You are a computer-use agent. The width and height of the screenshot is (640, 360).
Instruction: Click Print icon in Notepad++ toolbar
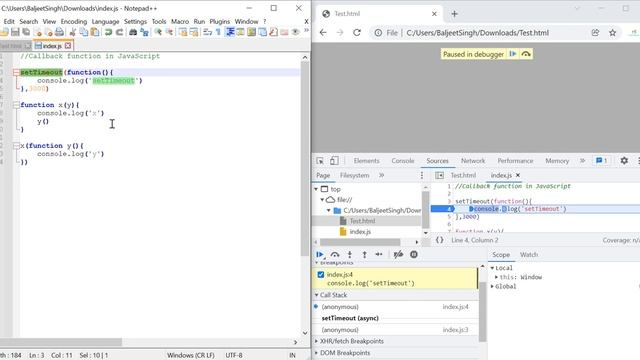[59, 32]
